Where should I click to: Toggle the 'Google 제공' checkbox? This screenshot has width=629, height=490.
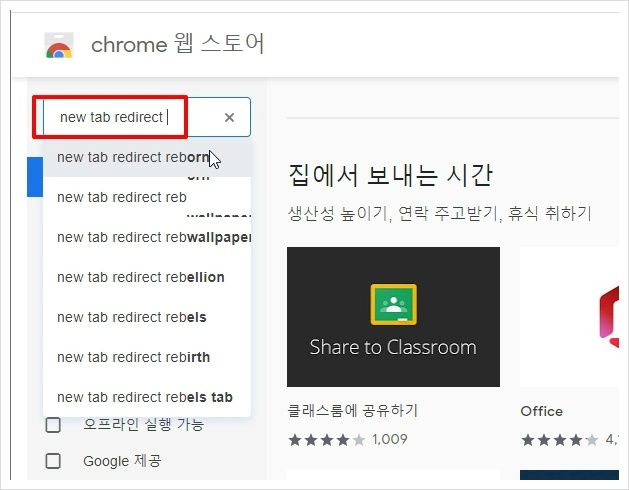click(x=53, y=461)
